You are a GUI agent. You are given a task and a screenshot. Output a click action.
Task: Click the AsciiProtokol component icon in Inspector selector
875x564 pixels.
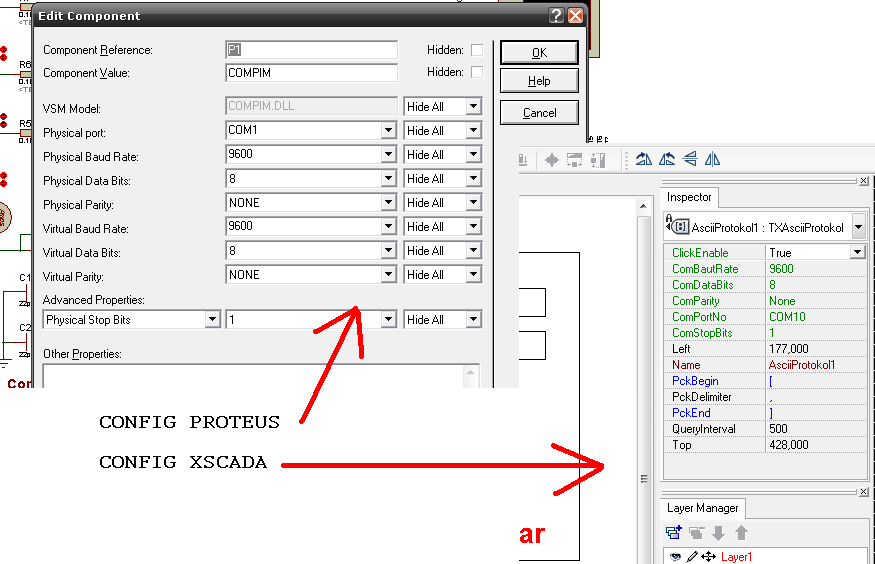click(677, 226)
